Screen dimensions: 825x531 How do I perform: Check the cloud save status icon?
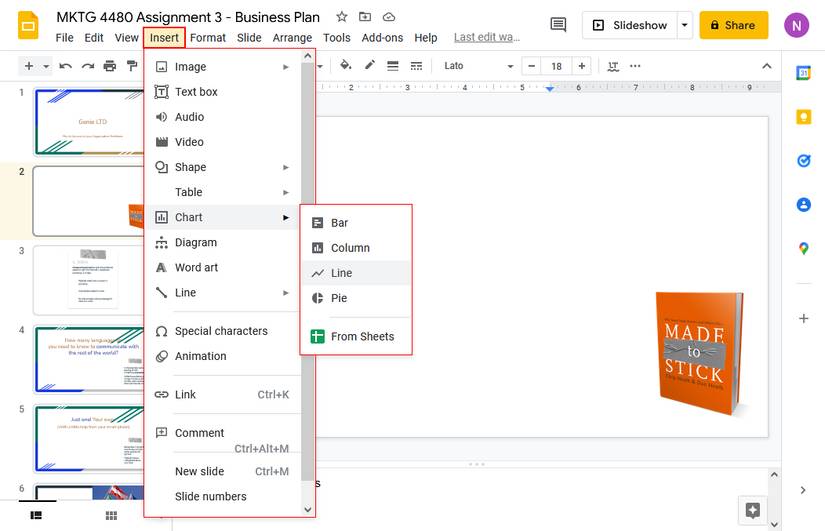coord(389,17)
